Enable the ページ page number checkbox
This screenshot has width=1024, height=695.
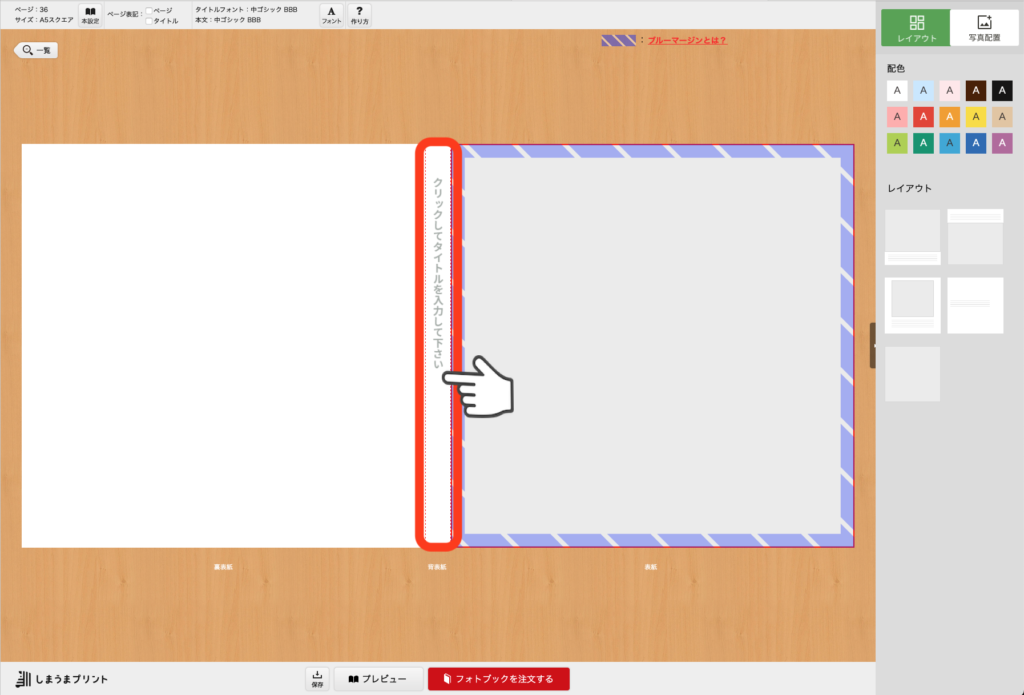[x=150, y=10]
